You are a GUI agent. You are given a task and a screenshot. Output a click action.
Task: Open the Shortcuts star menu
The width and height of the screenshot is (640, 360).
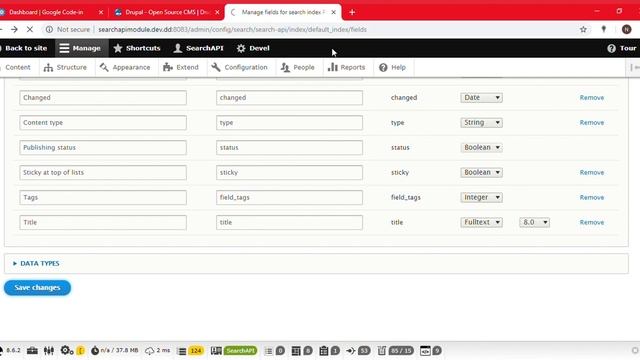pyautogui.click(x=137, y=48)
